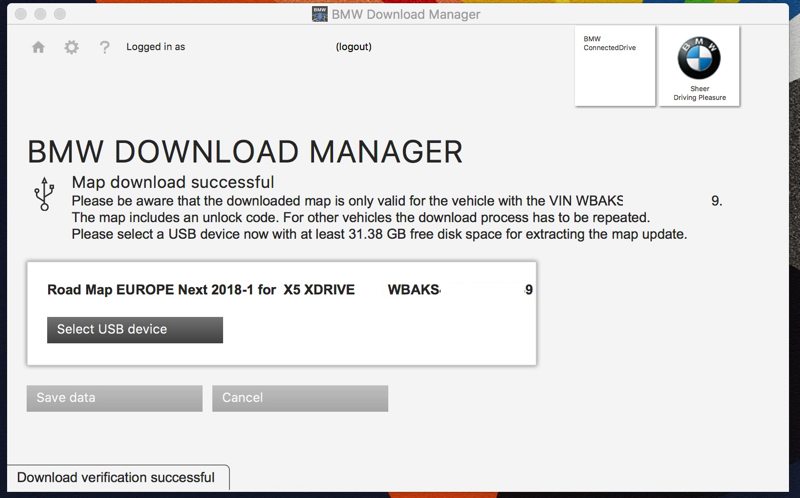Open settings via the gear icon

click(71, 47)
